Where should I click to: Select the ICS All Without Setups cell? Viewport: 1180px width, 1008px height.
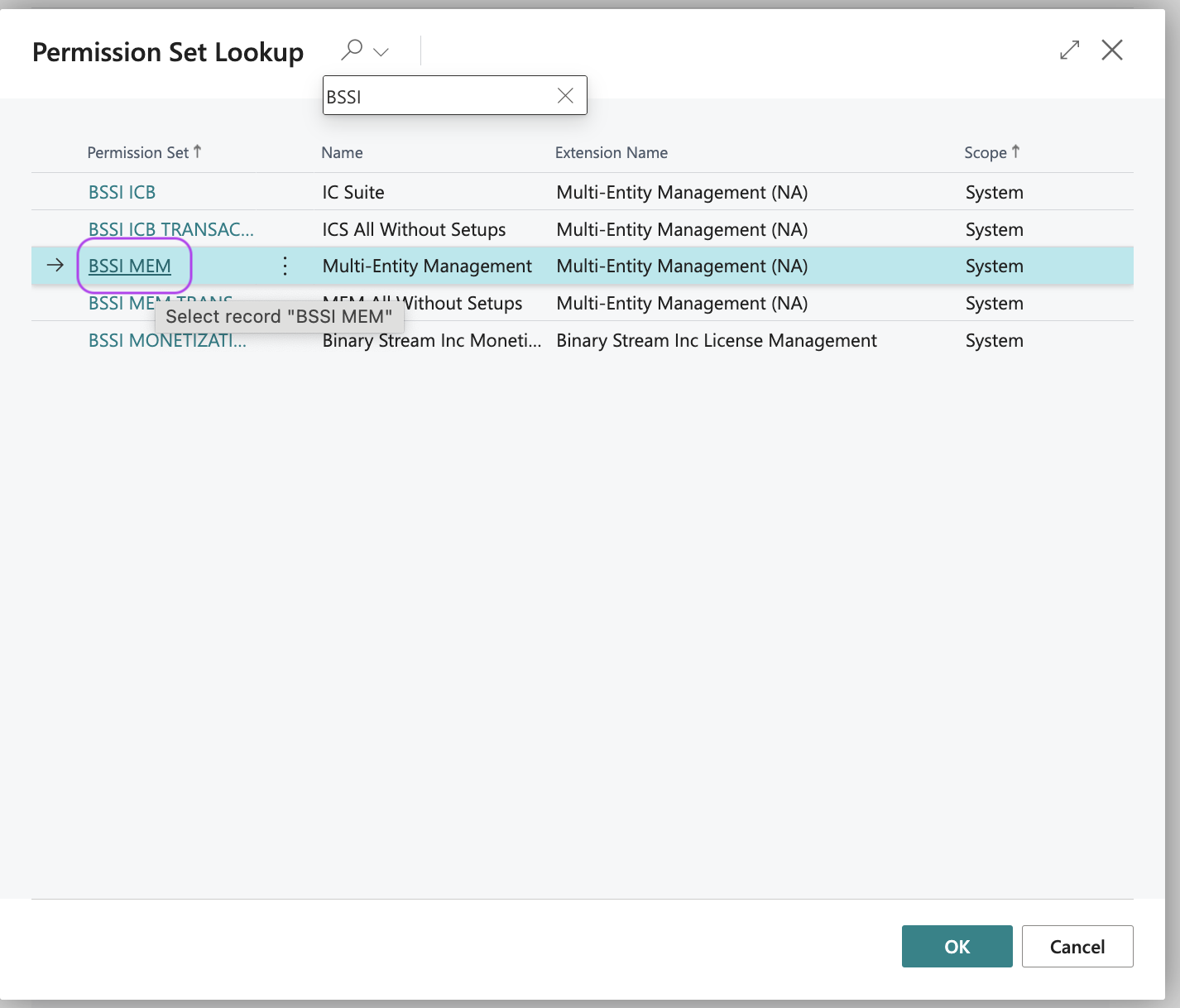tap(414, 229)
